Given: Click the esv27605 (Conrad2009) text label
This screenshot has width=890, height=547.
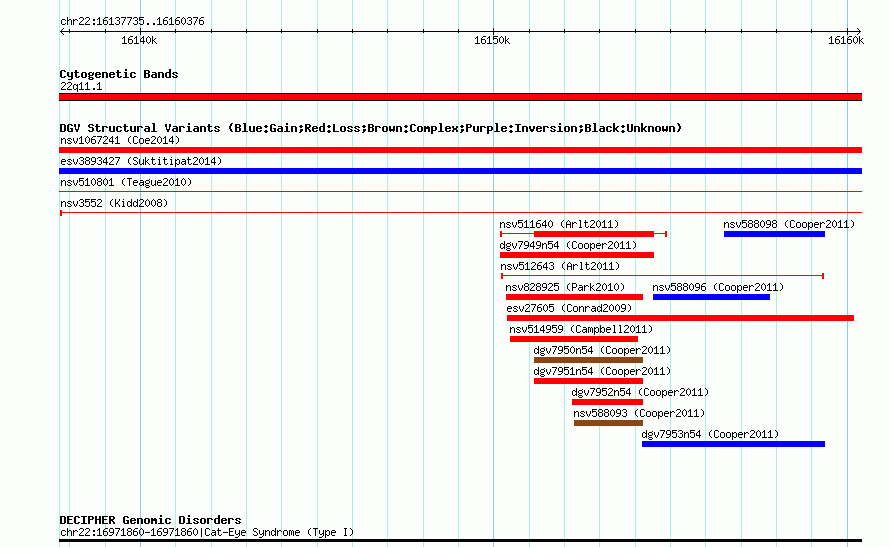Looking at the screenshot, I should coord(569,308).
